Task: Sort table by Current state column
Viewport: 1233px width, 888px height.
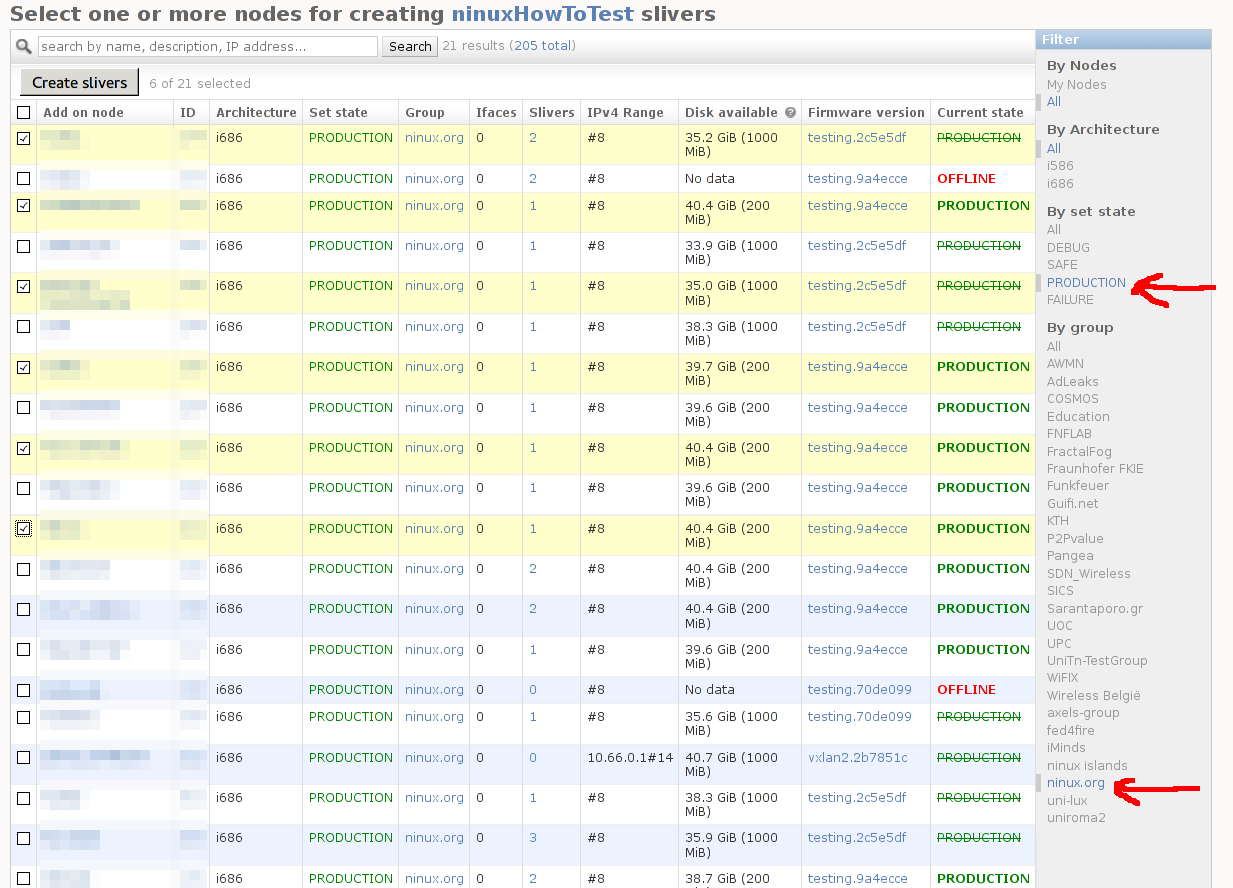Action: 979,113
